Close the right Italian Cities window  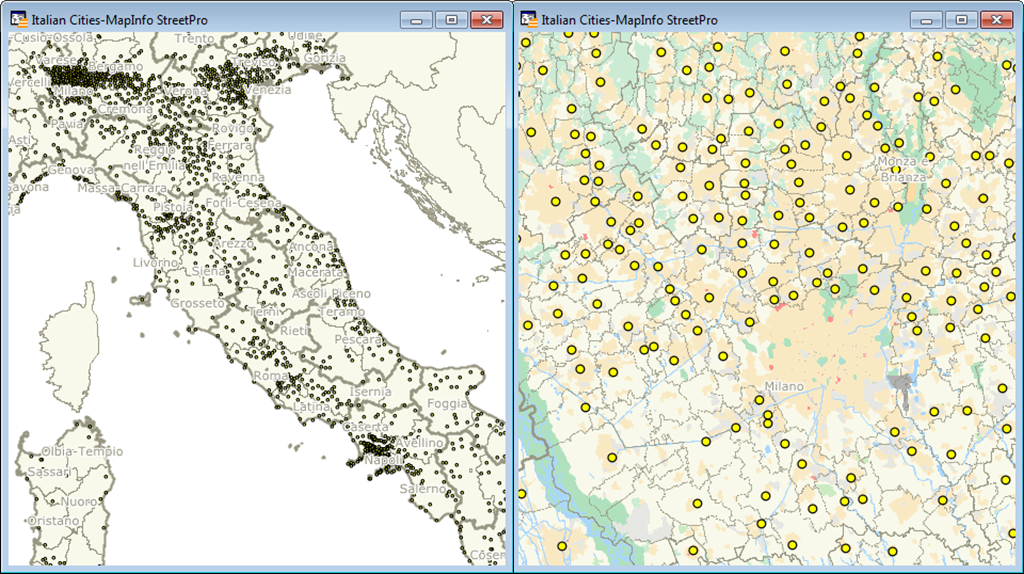click(x=997, y=20)
